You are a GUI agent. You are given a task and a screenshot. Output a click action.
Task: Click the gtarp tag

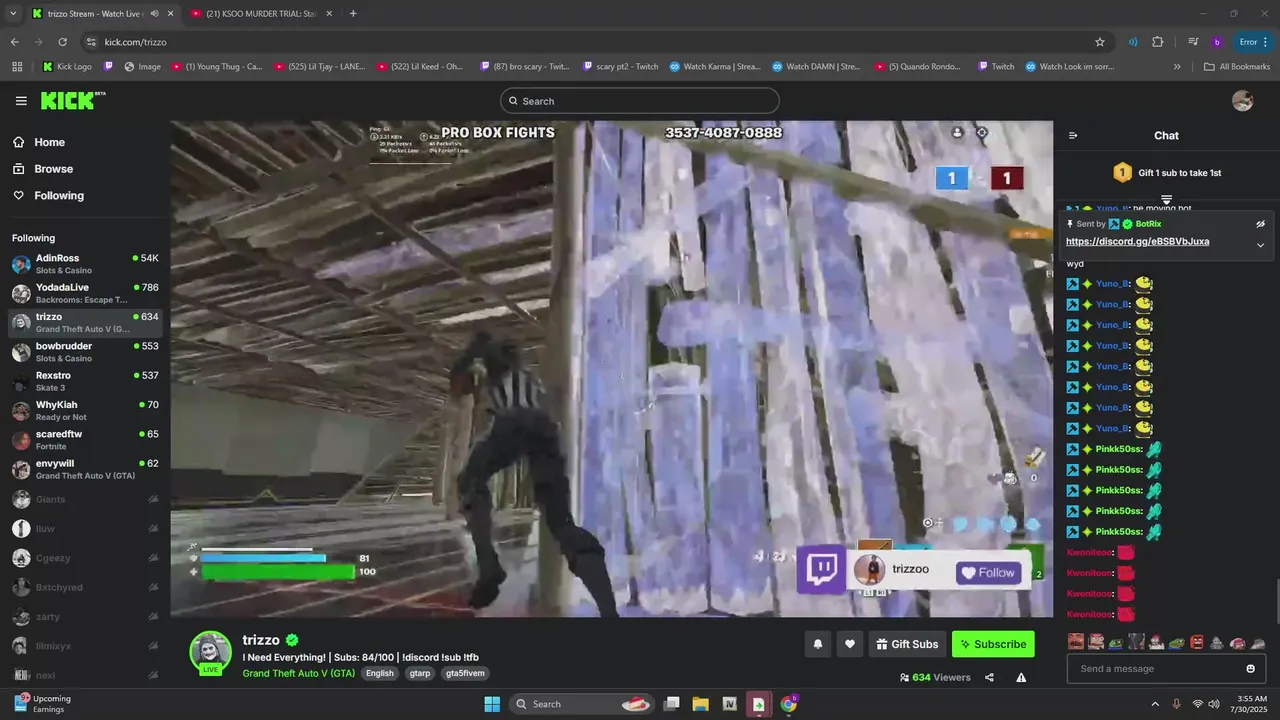point(419,673)
